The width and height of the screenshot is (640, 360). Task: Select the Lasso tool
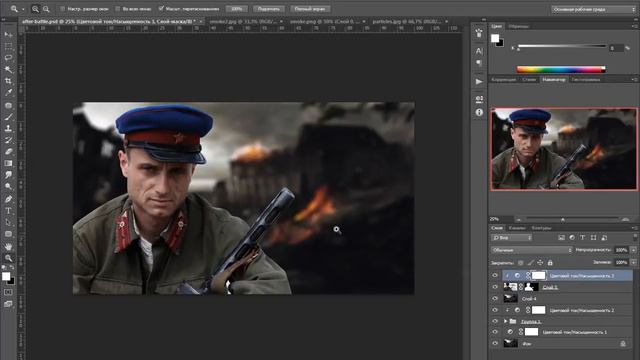tap(8, 58)
